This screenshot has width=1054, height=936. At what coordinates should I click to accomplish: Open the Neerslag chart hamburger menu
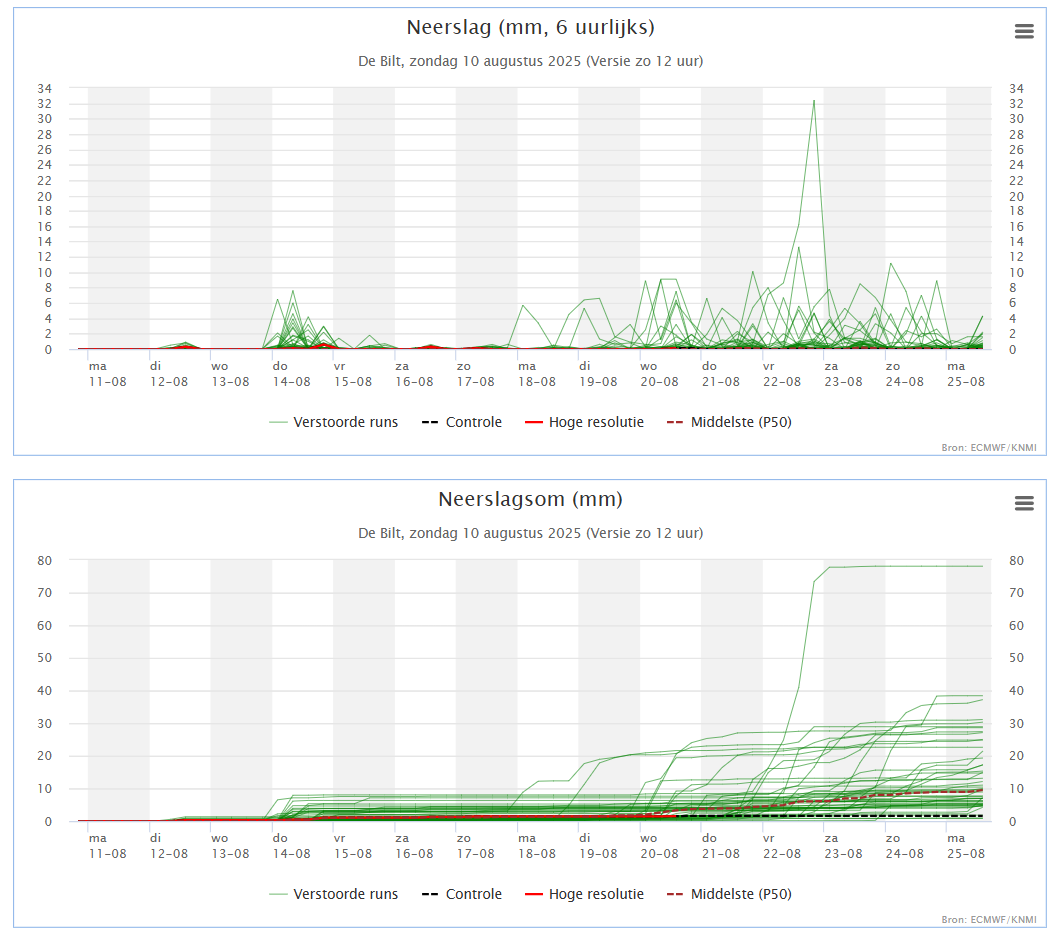pos(1024,31)
